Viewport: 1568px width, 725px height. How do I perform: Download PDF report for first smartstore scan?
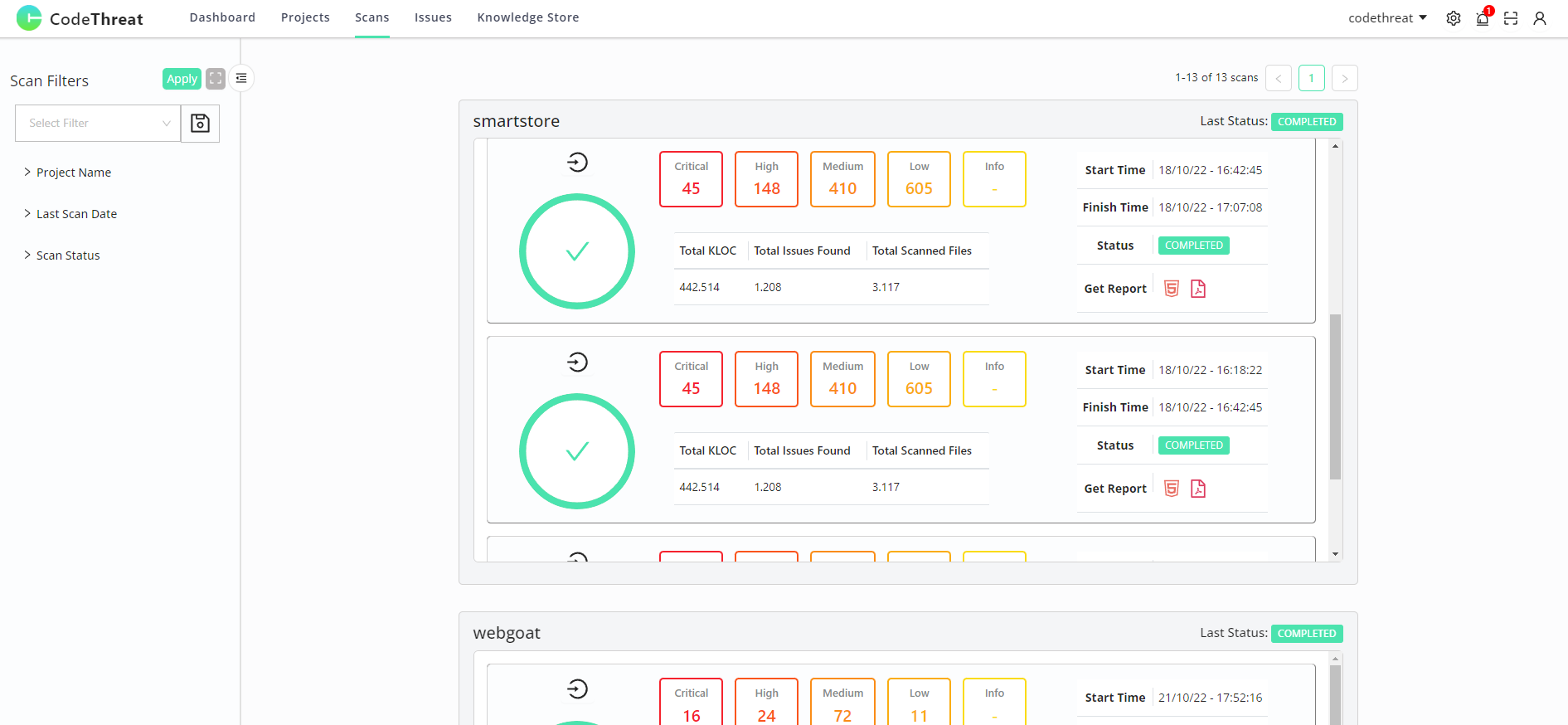pos(1198,289)
